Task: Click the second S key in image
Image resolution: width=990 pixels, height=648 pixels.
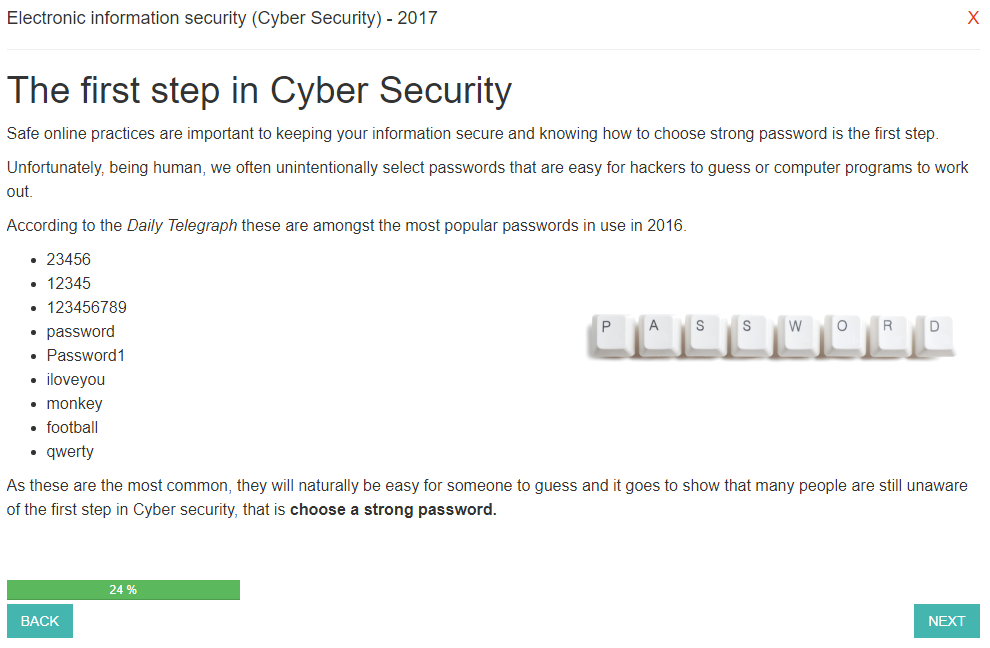Action: click(x=751, y=335)
